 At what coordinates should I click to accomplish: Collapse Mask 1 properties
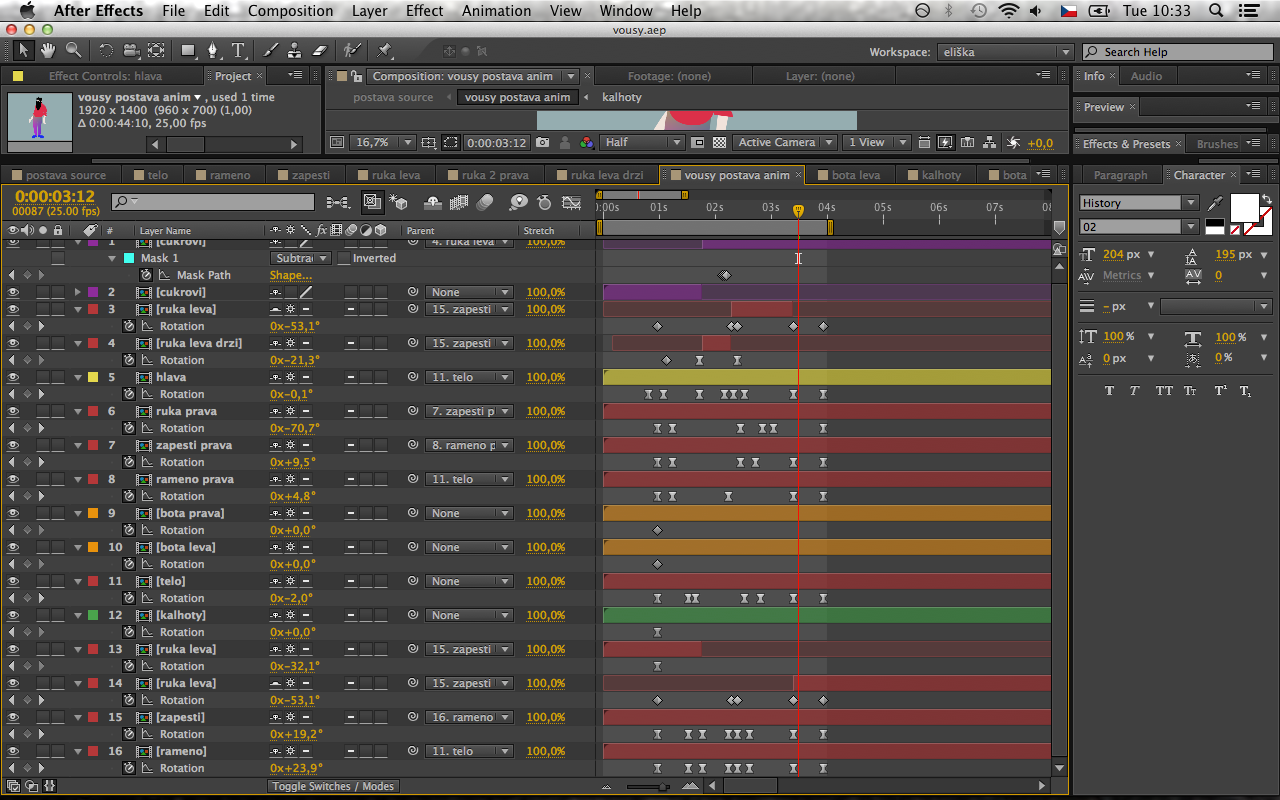(112, 258)
